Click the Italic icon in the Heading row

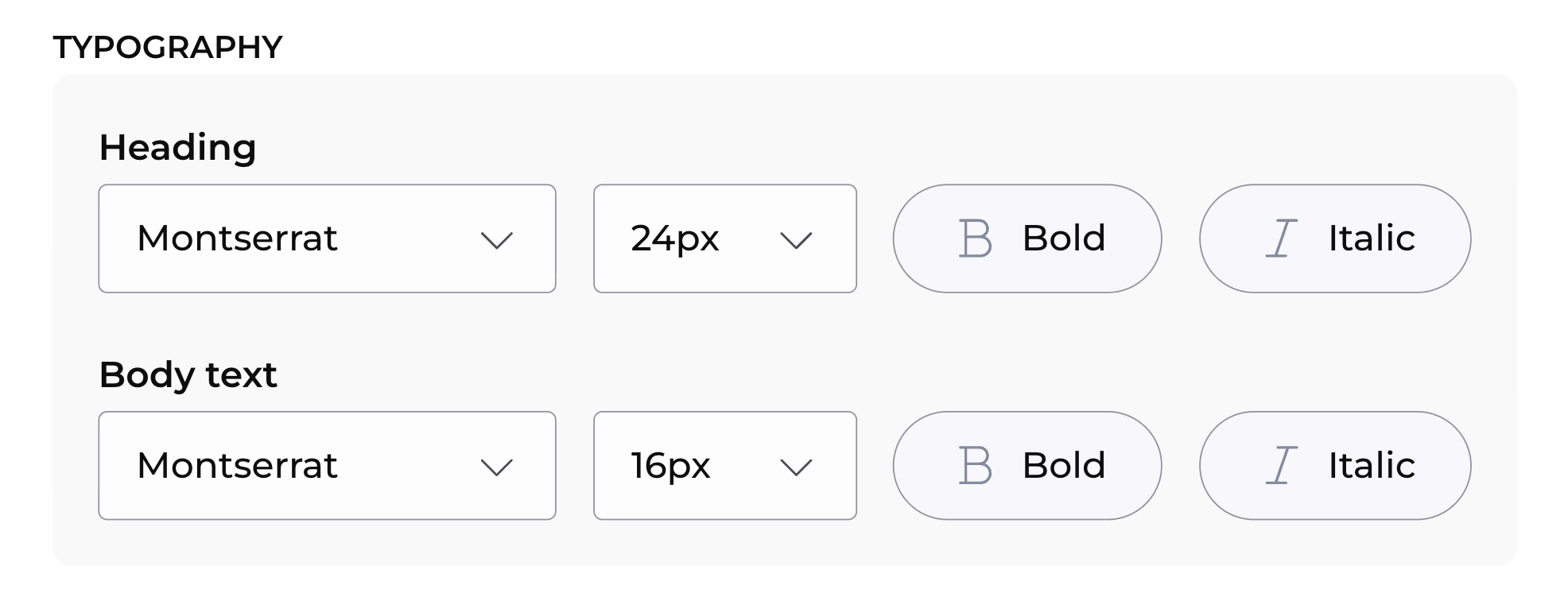pos(1282,237)
